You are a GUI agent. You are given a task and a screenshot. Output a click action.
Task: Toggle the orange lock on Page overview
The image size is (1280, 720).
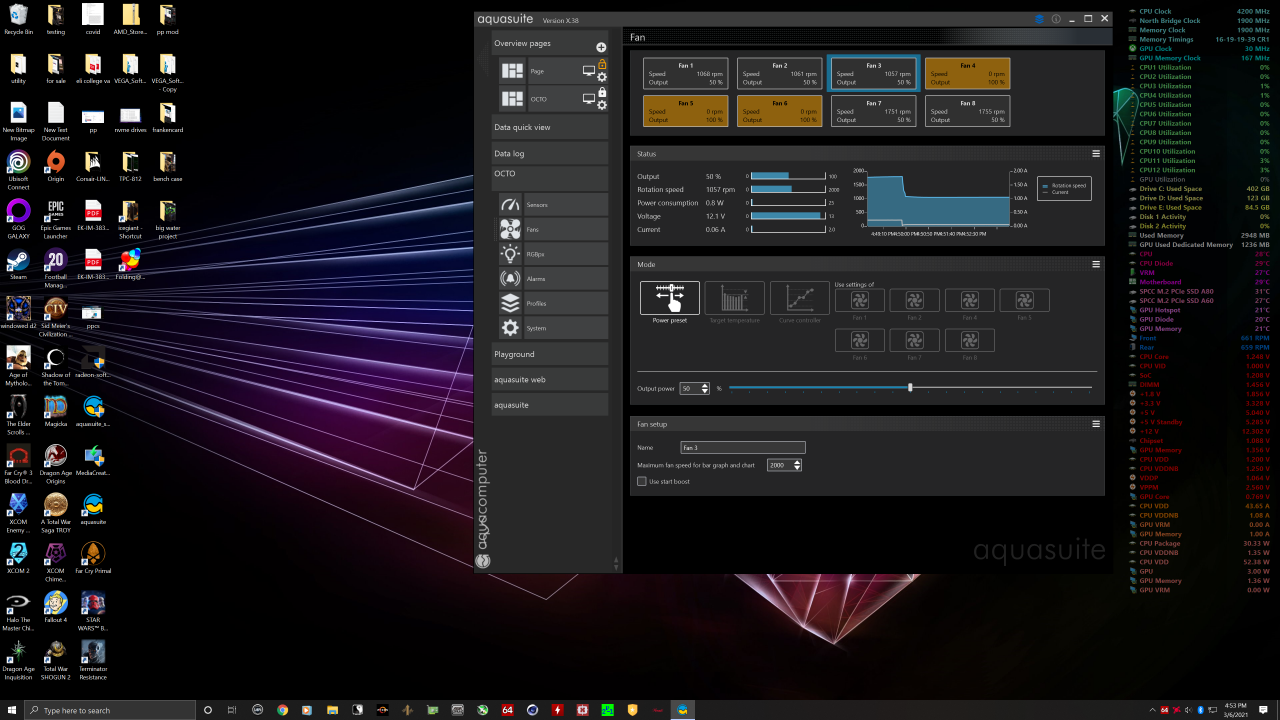click(x=602, y=64)
